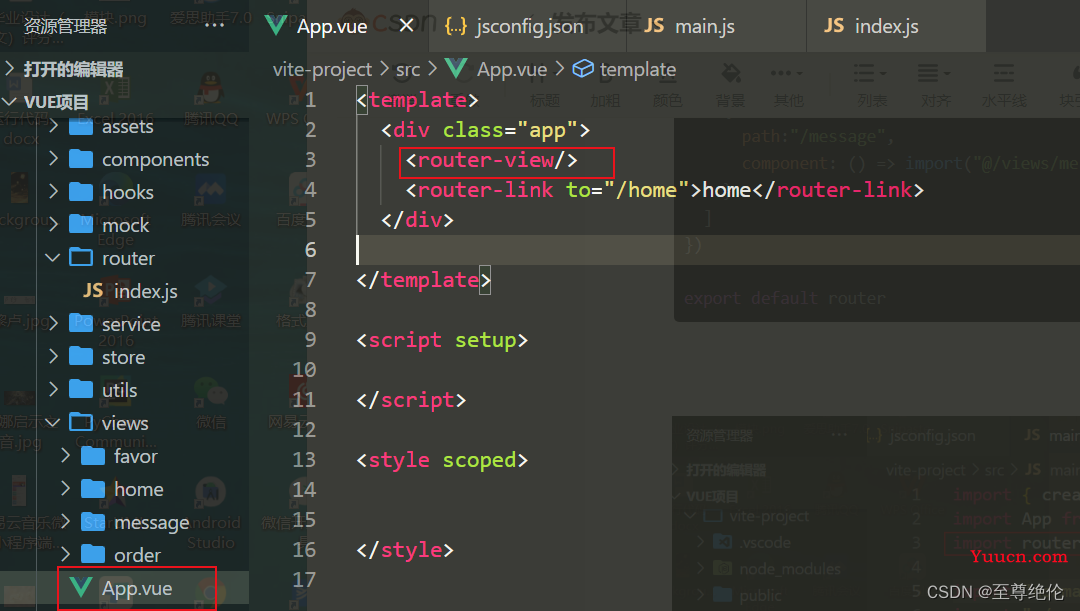Click the template cube icon in breadcrumb

click(583, 68)
